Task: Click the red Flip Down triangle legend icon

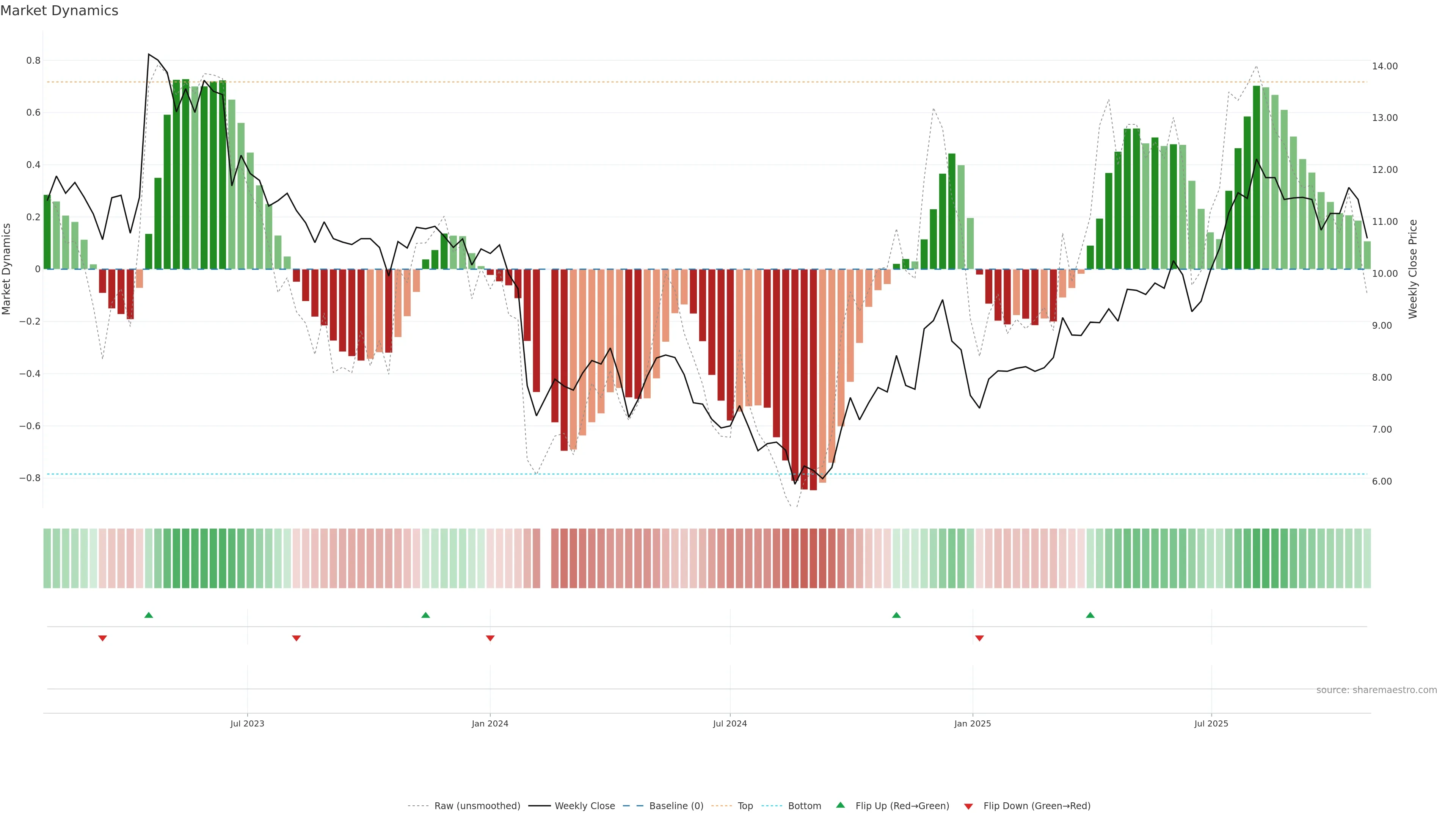Action: click(x=968, y=806)
